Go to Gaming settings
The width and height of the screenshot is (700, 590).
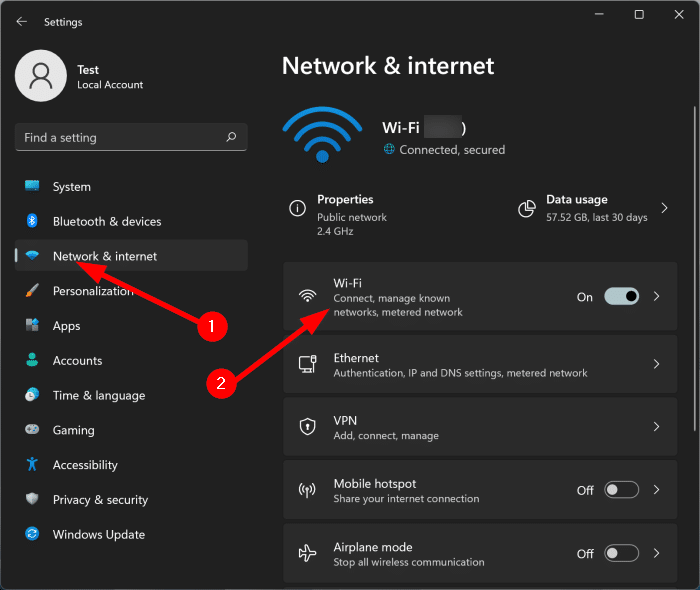point(131,430)
